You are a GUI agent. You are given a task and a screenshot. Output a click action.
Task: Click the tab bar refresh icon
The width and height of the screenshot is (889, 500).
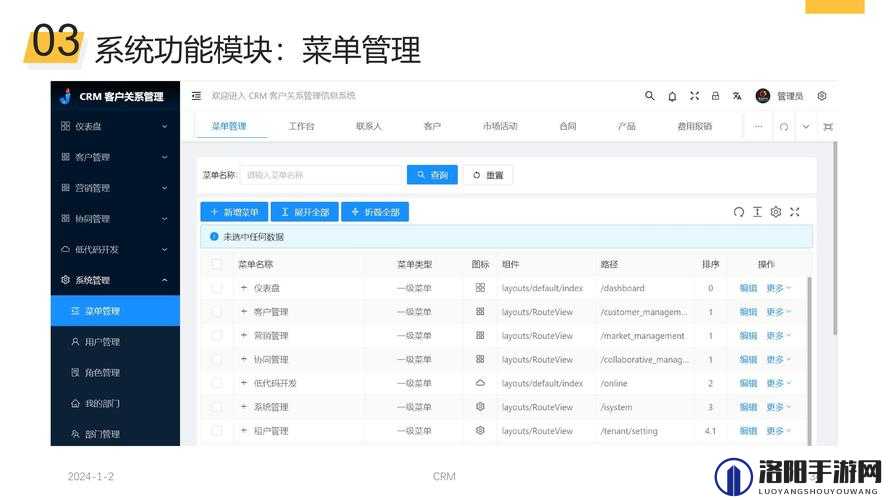pos(784,127)
